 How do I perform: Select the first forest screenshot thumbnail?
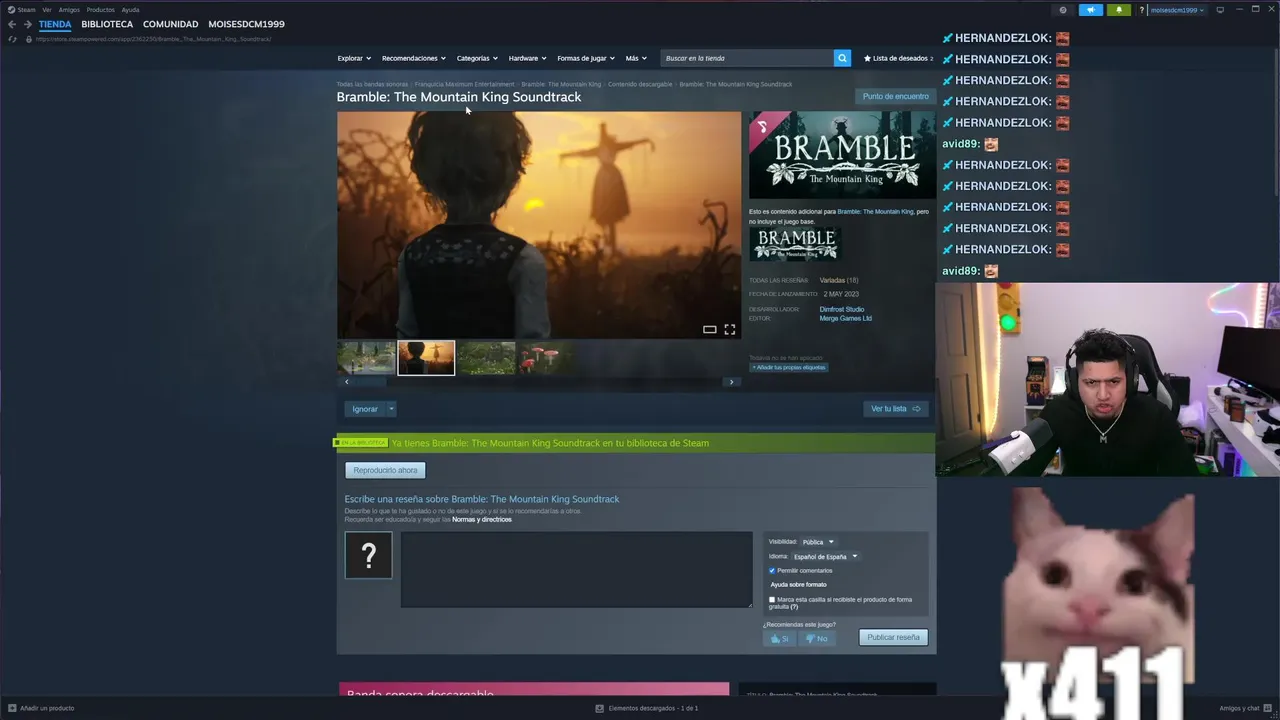(x=366, y=358)
